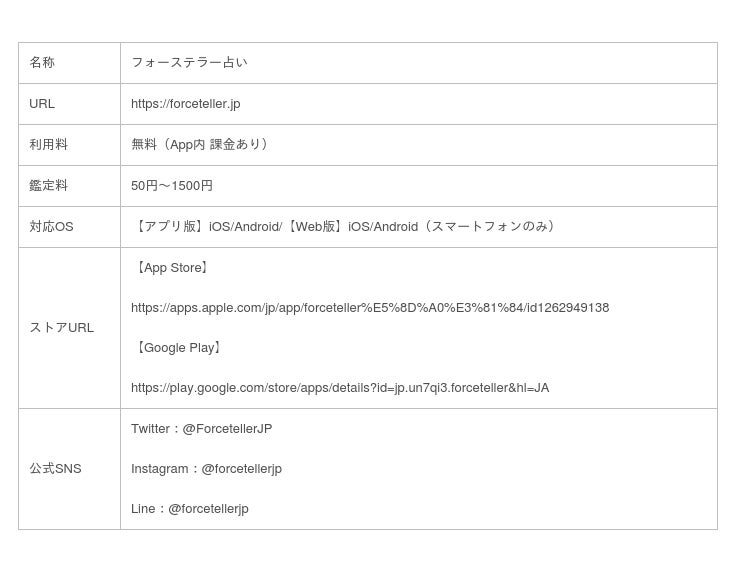Click the URL row label
This screenshot has width=740, height=570.
coord(42,104)
